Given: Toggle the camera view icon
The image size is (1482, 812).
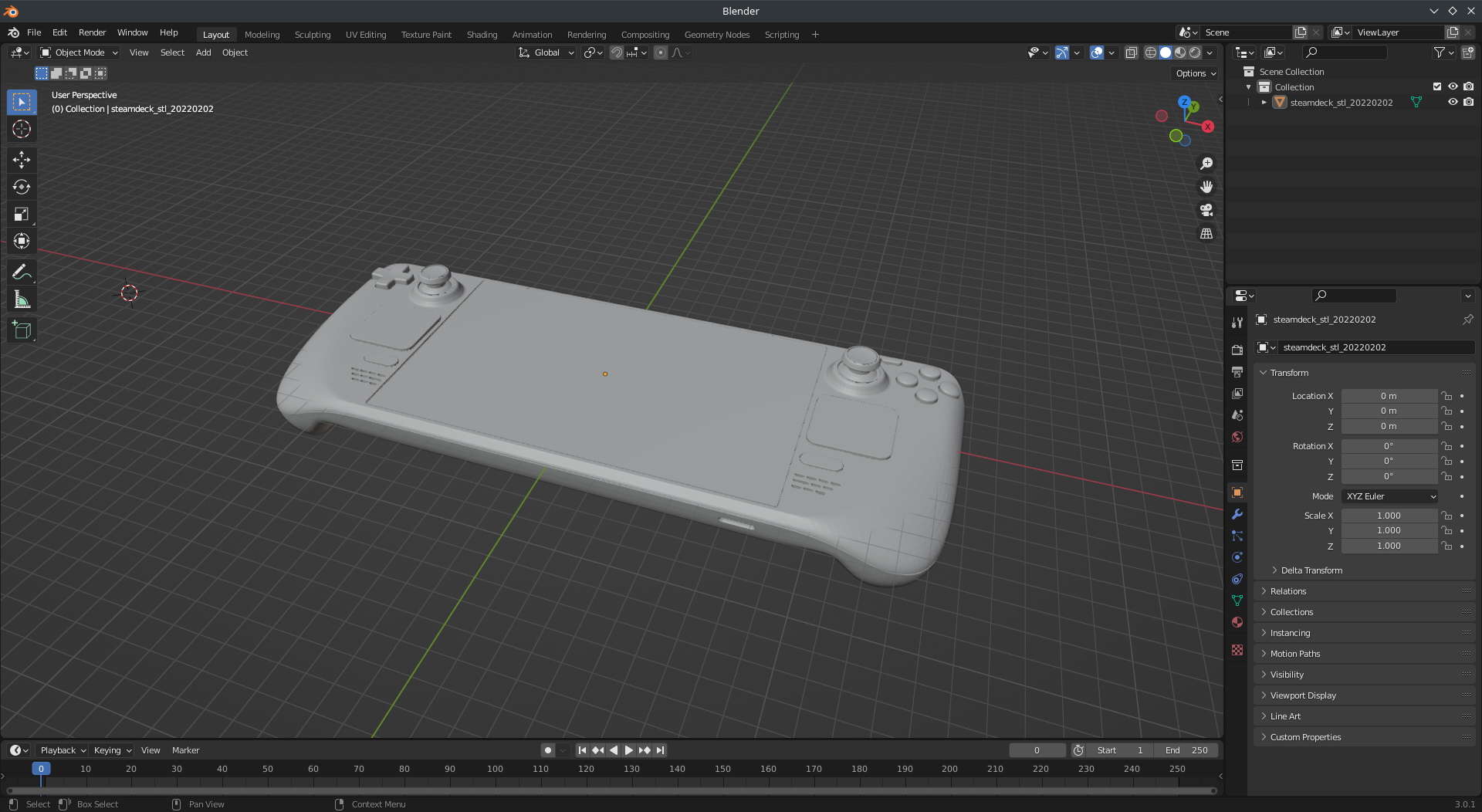Looking at the screenshot, I should pyautogui.click(x=1206, y=210).
